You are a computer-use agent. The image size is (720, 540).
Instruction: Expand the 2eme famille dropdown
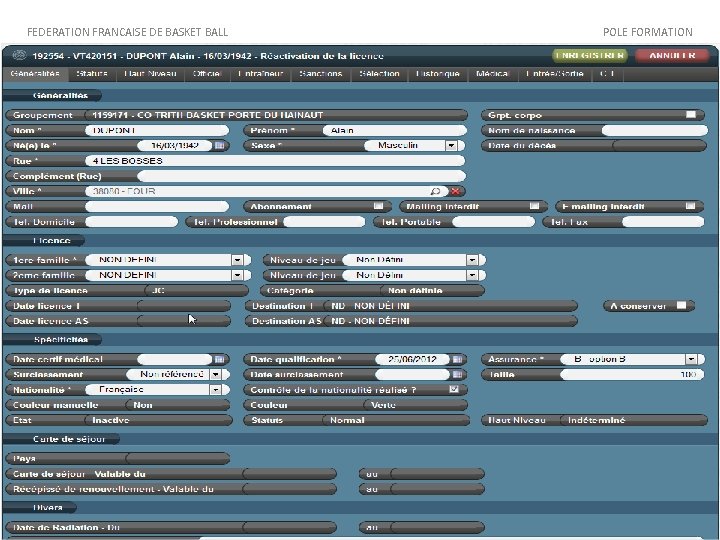point(237,275)
